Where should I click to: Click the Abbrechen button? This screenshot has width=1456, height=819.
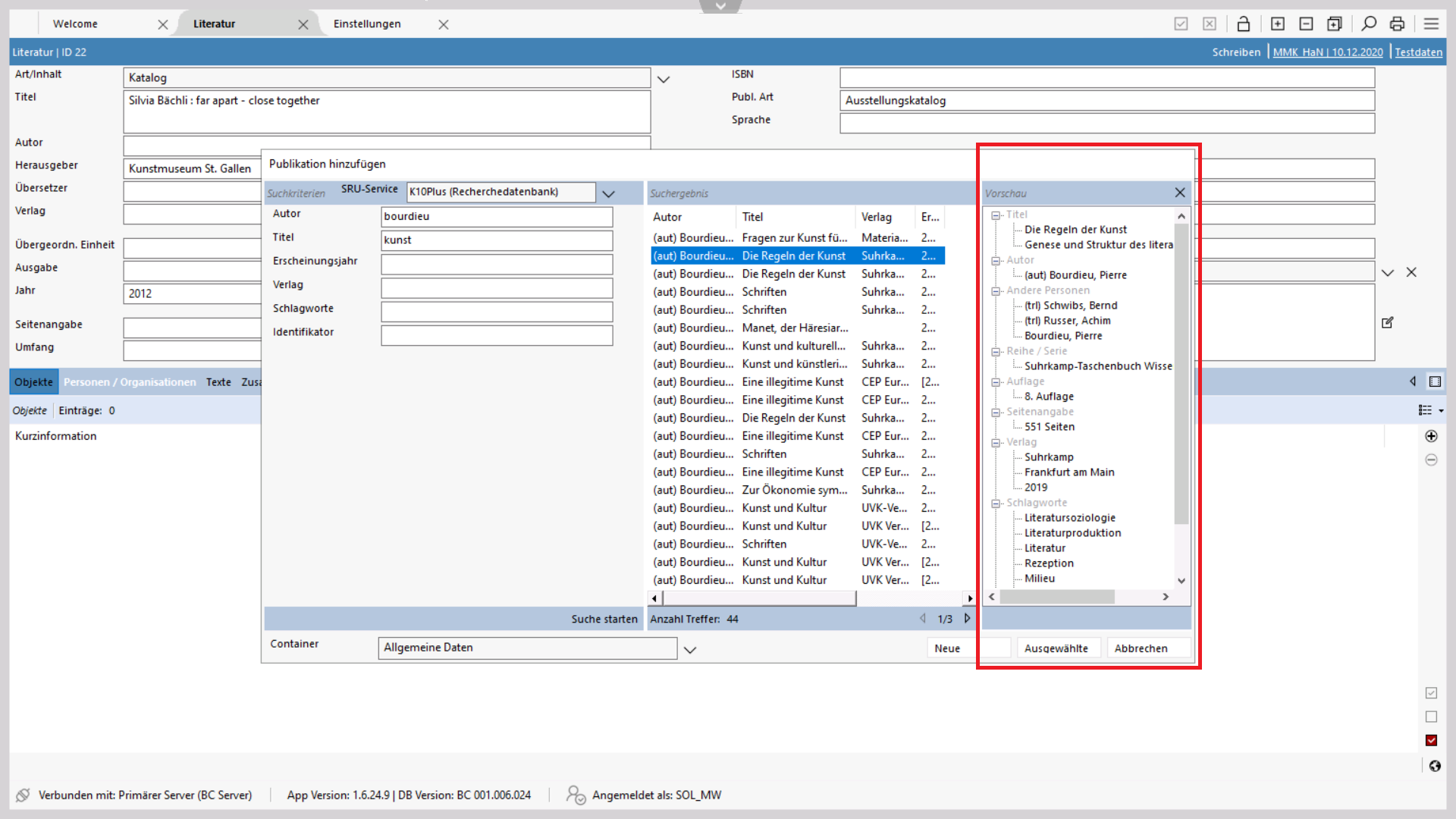coord(1141,648)
